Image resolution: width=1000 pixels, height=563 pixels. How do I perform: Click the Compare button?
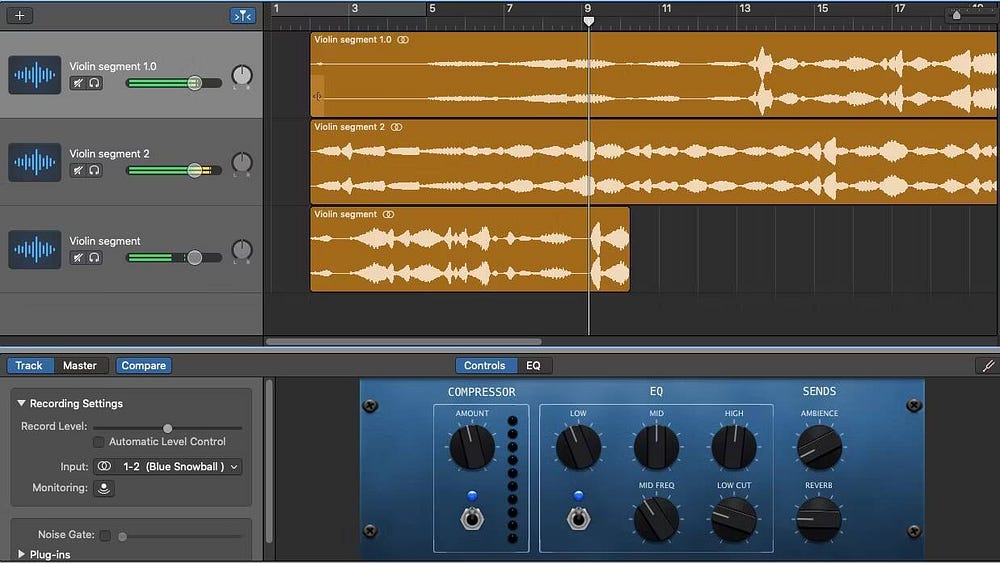tap(143, 366)
